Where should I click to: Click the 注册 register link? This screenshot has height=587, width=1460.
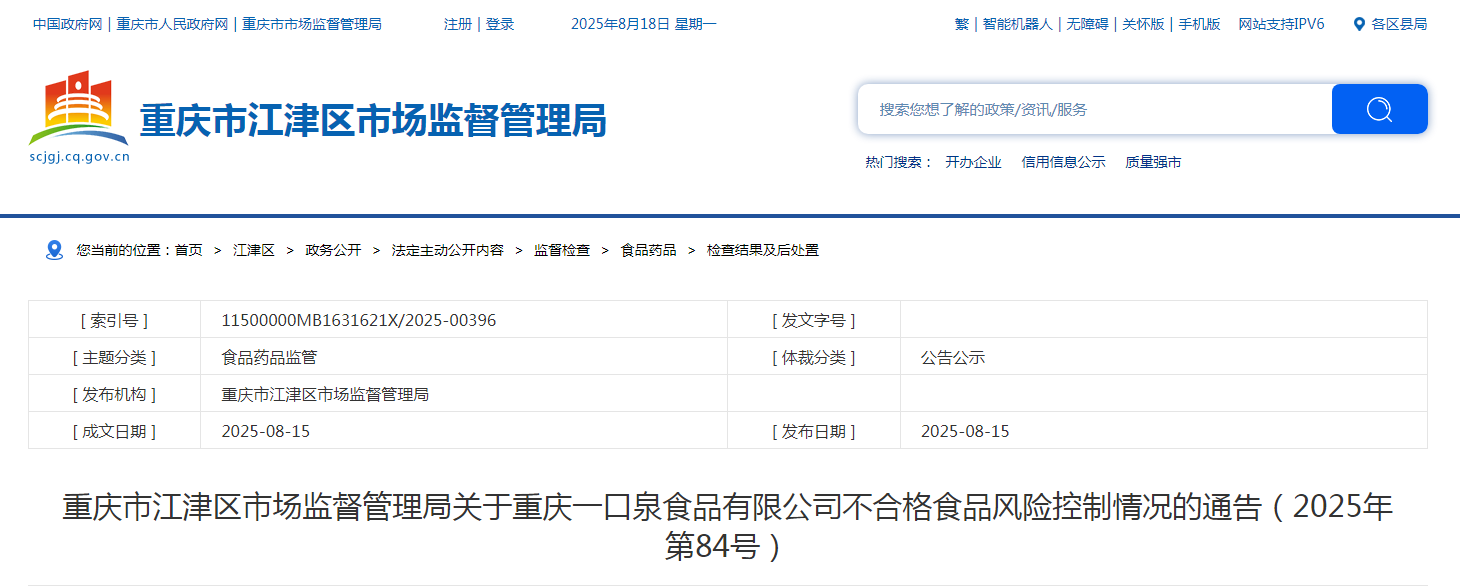[458, 24]
